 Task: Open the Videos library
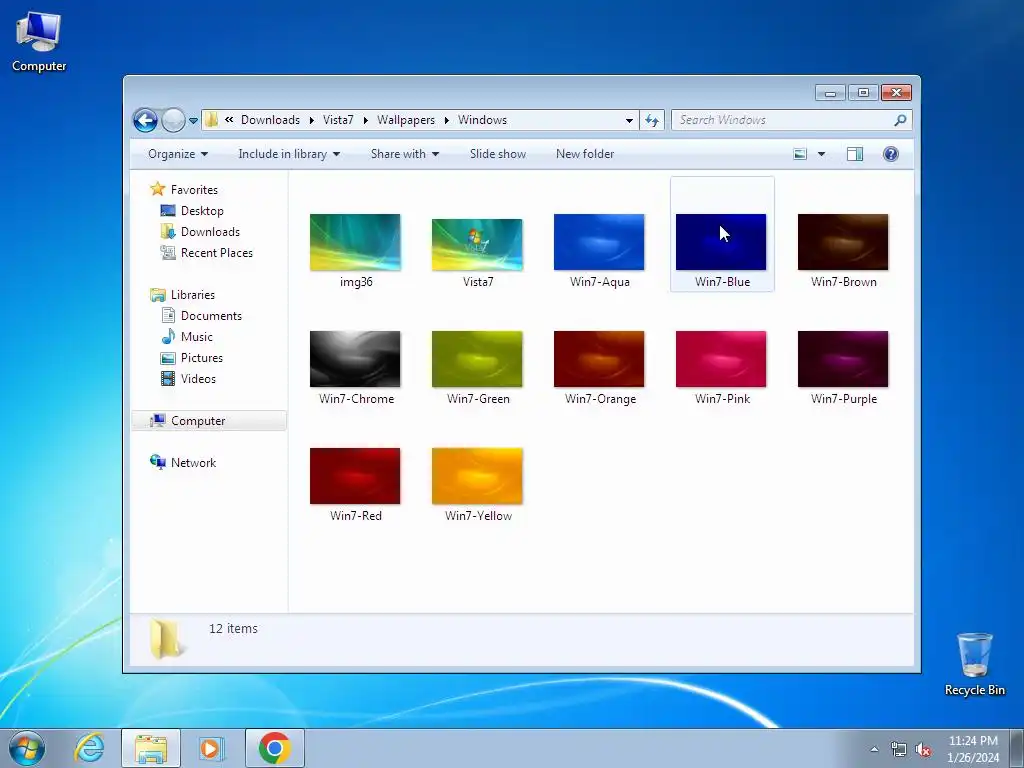coord(198,379)
